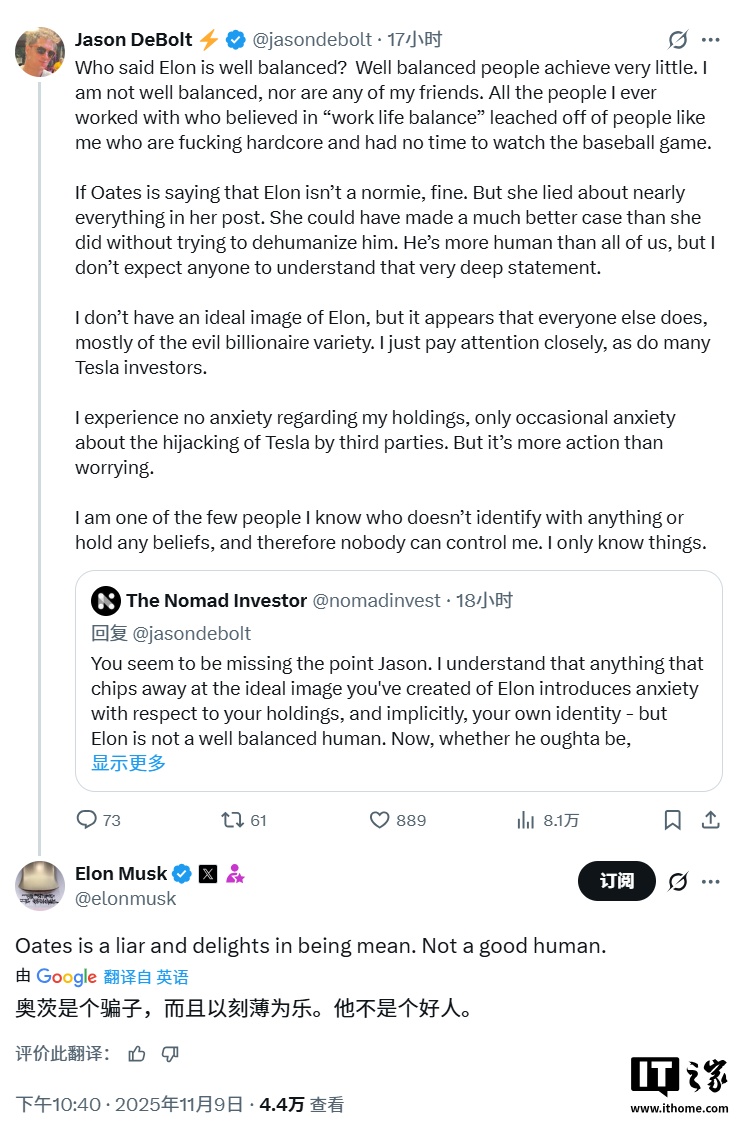Click Elon Musk's profile avatar
The height and width of the screenshot is (1122, 740).
tap(40, 885)
